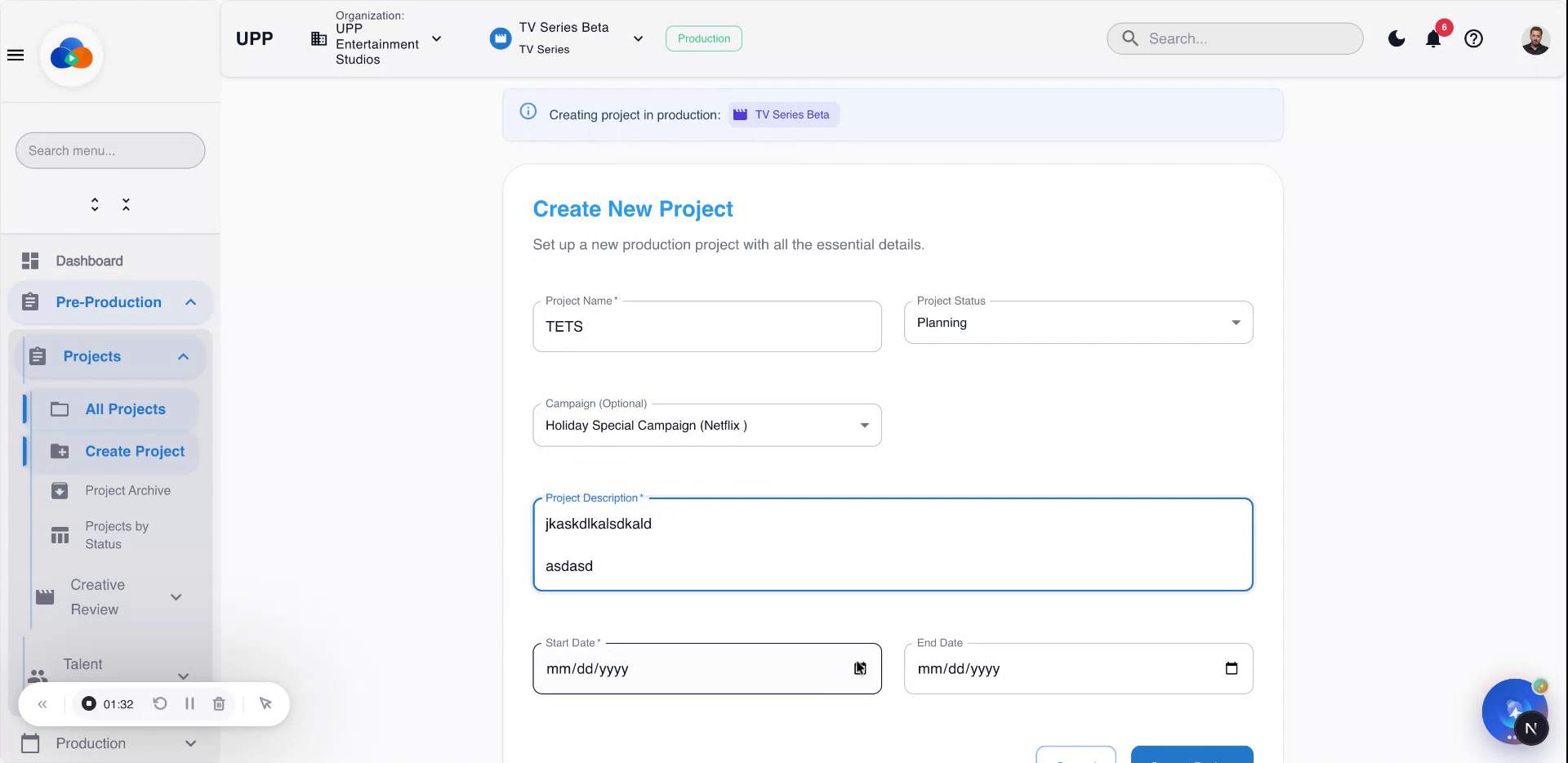The height and width of the screenshot is (763, 1568).
Task: Select the Project Archive sidebar icon
Action: tap(60, 490)
